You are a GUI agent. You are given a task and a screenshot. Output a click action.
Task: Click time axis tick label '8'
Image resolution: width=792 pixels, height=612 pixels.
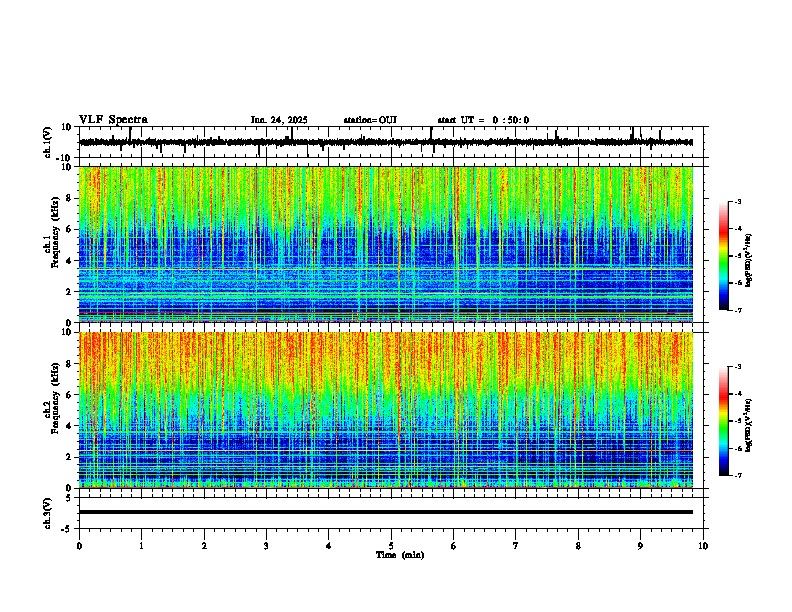click(x=578, y=546)
